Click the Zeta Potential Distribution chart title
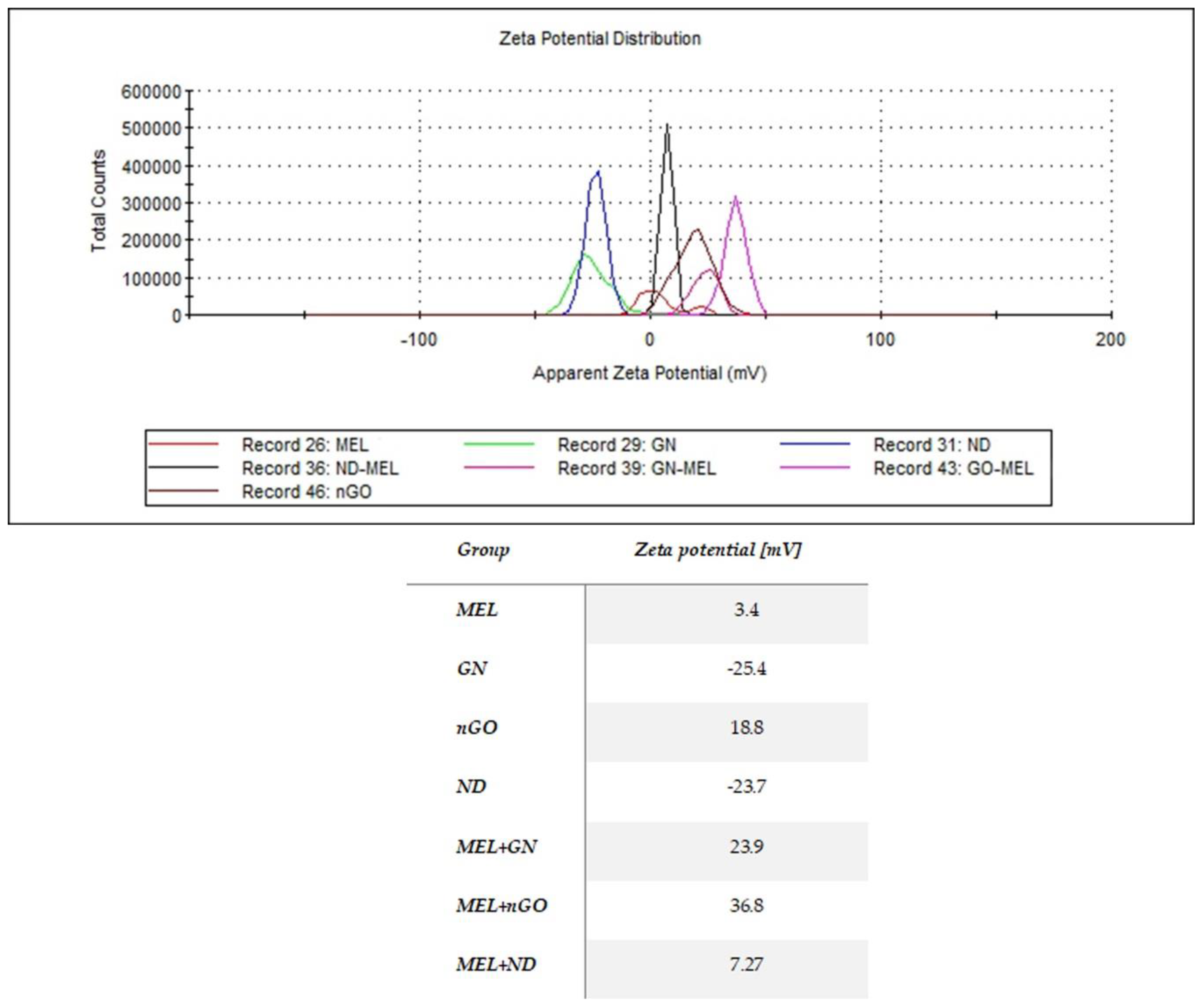Image resolution: width=1202 pixels, height=1008 pixels. tap(599, 38)
